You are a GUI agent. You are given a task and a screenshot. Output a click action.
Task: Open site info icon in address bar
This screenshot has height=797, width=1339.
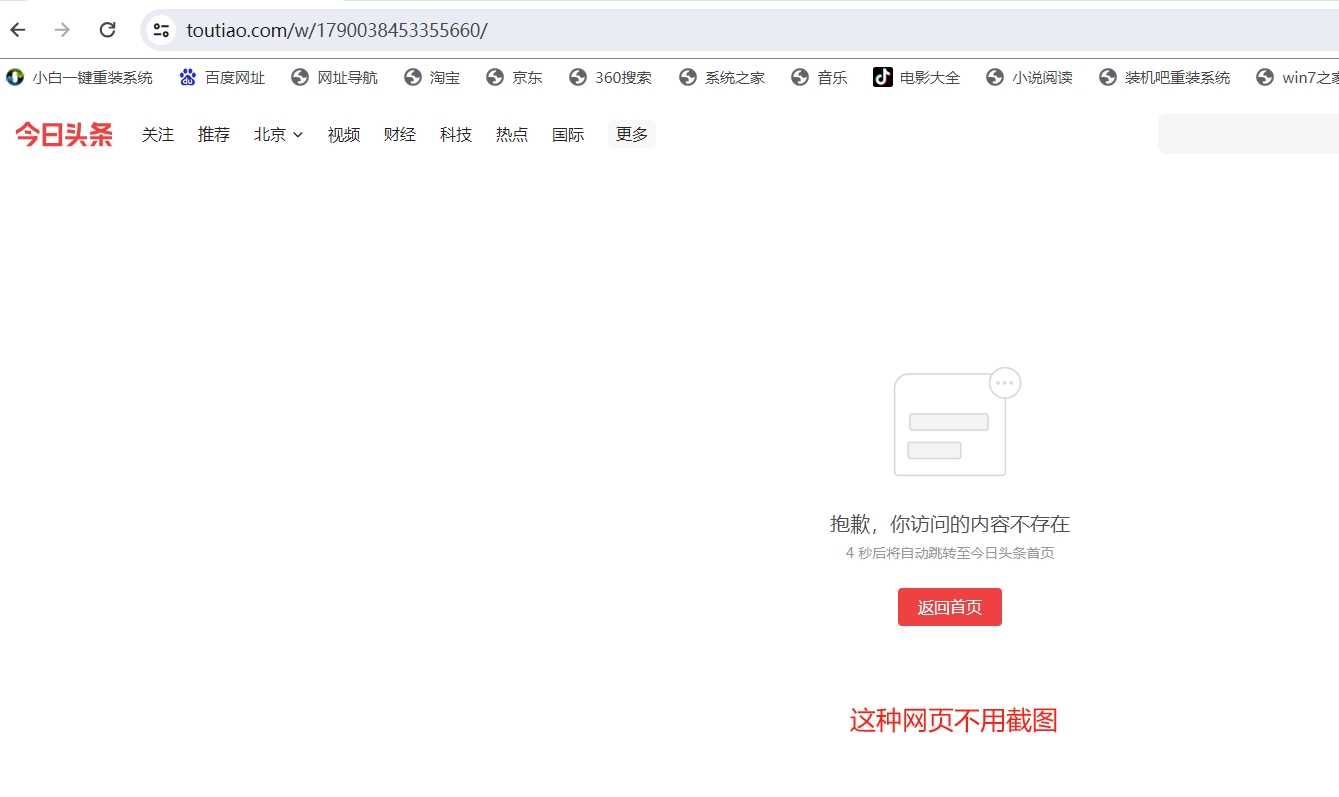(x=161, y=30)
